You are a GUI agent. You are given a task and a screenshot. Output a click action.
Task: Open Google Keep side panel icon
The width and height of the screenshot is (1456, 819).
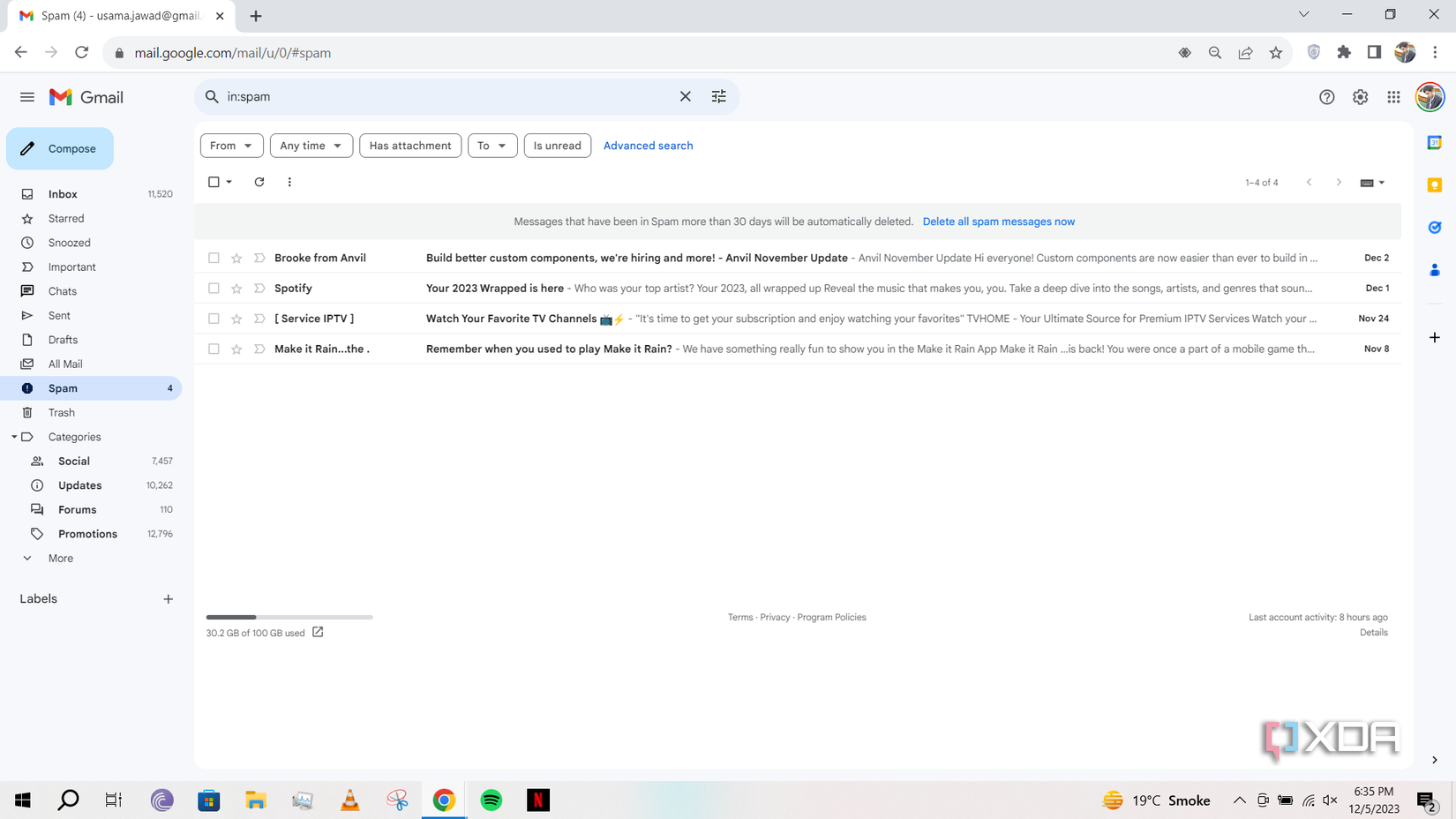point(1435,184)
